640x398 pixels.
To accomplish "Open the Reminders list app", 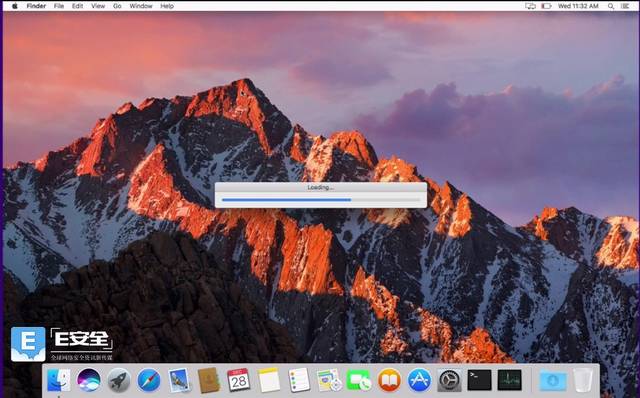I will [299, 380].
